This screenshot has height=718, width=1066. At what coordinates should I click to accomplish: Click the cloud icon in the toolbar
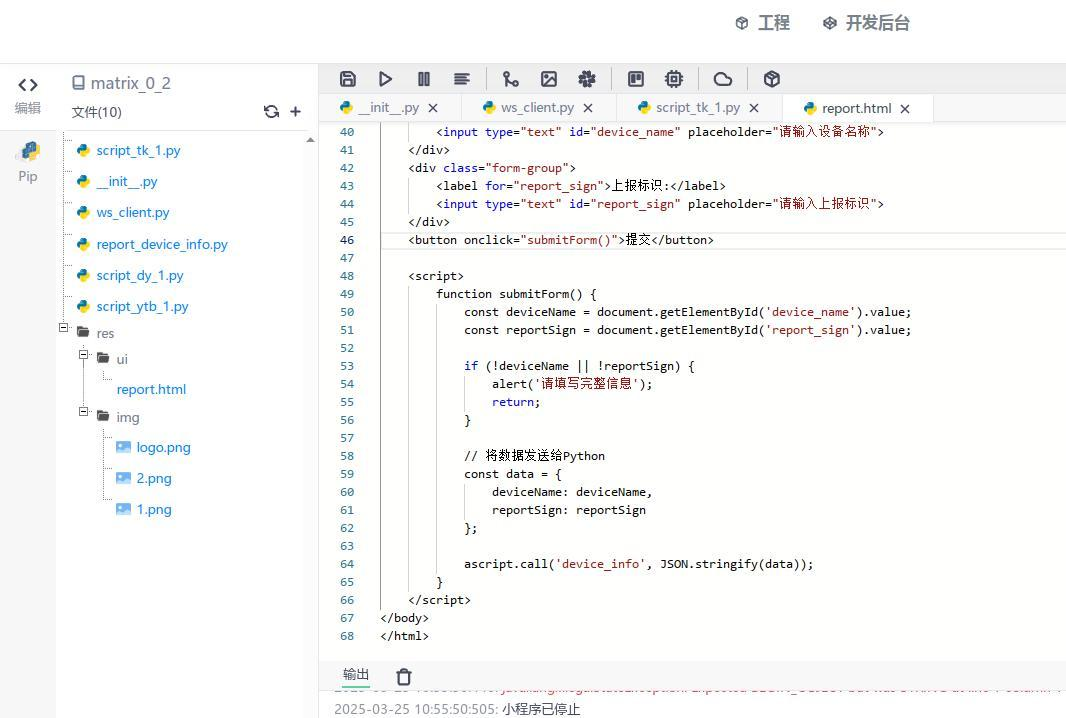(x=723, y=79)
